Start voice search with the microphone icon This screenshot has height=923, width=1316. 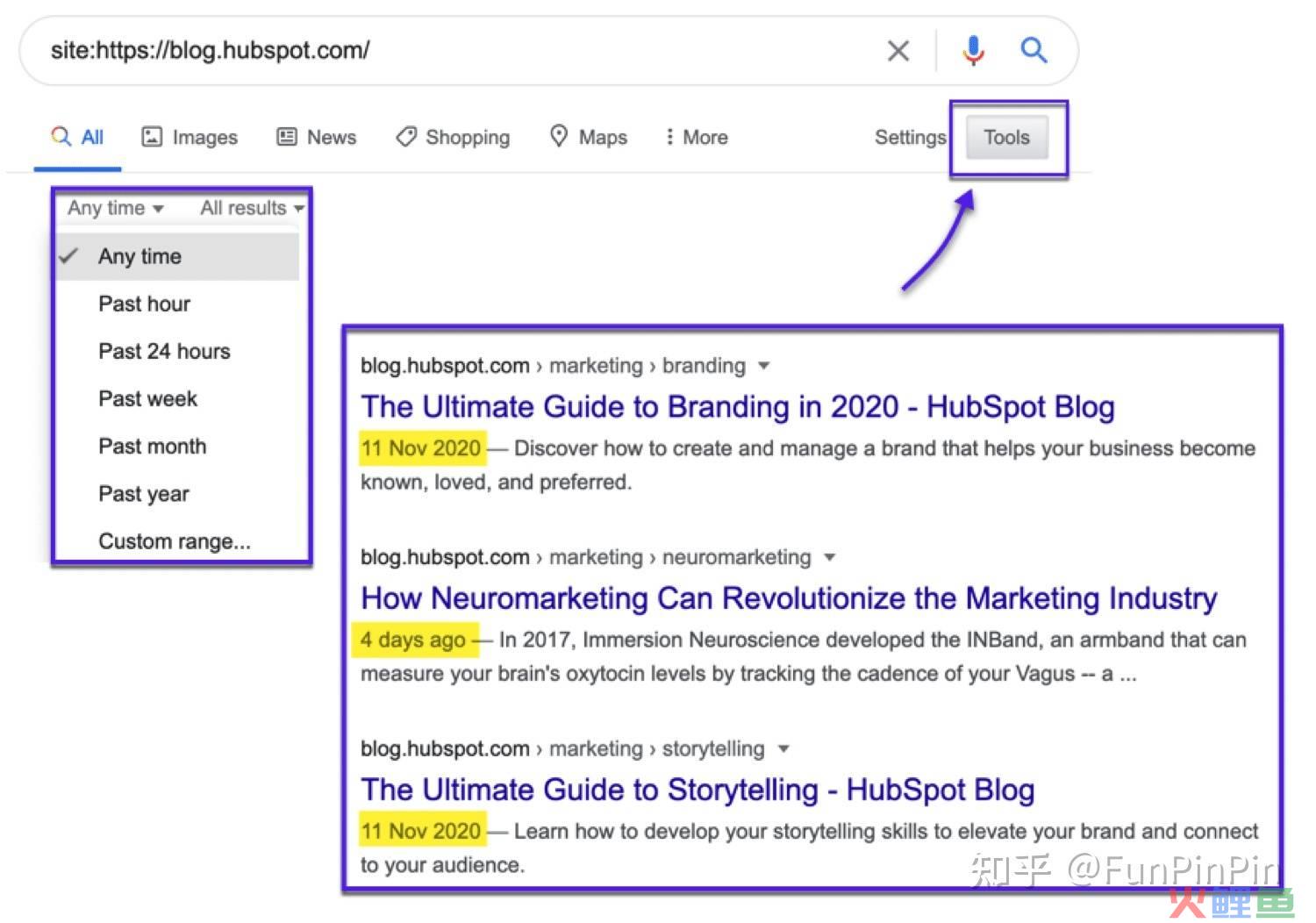pyautogui.click(x=973, y=51)
